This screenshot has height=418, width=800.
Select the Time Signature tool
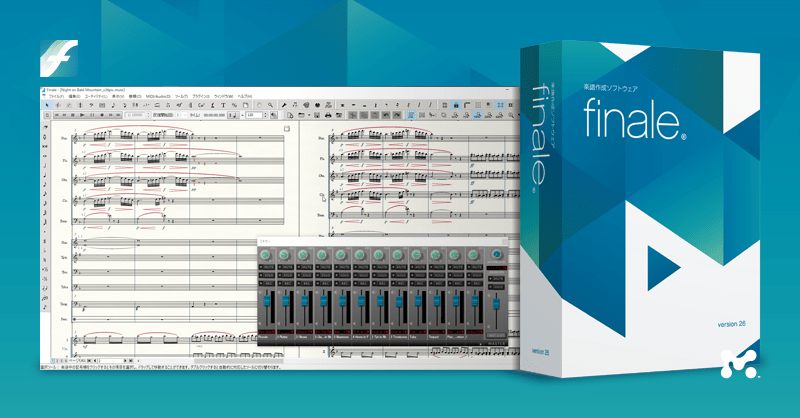click(x=80, y=105)
